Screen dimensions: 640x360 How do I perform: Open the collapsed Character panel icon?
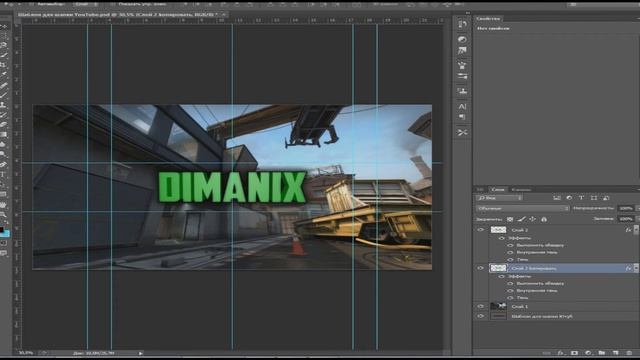(x=462, y=106)
